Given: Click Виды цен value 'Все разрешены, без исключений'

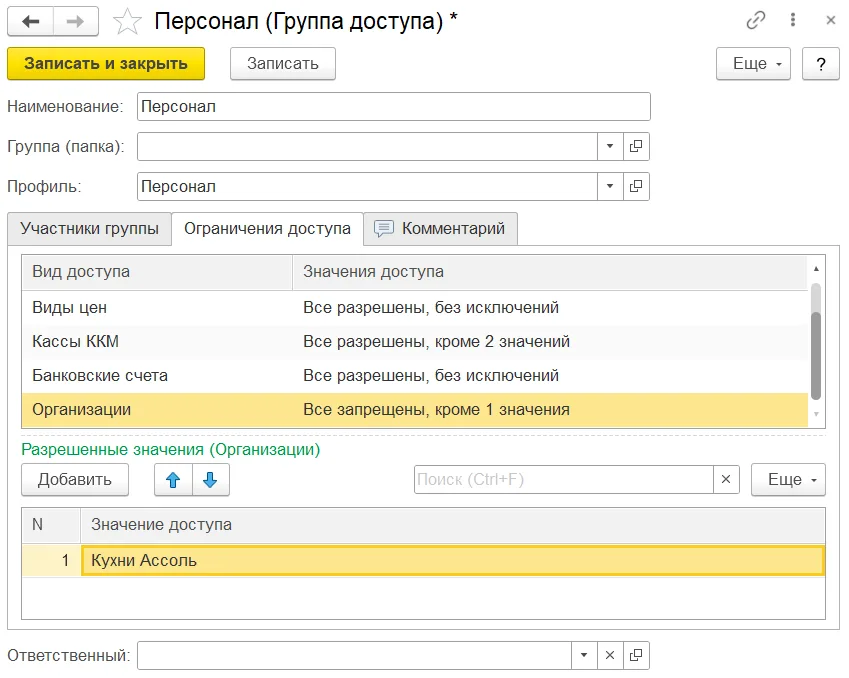Looking at the screenshot, I should point(431,308).
